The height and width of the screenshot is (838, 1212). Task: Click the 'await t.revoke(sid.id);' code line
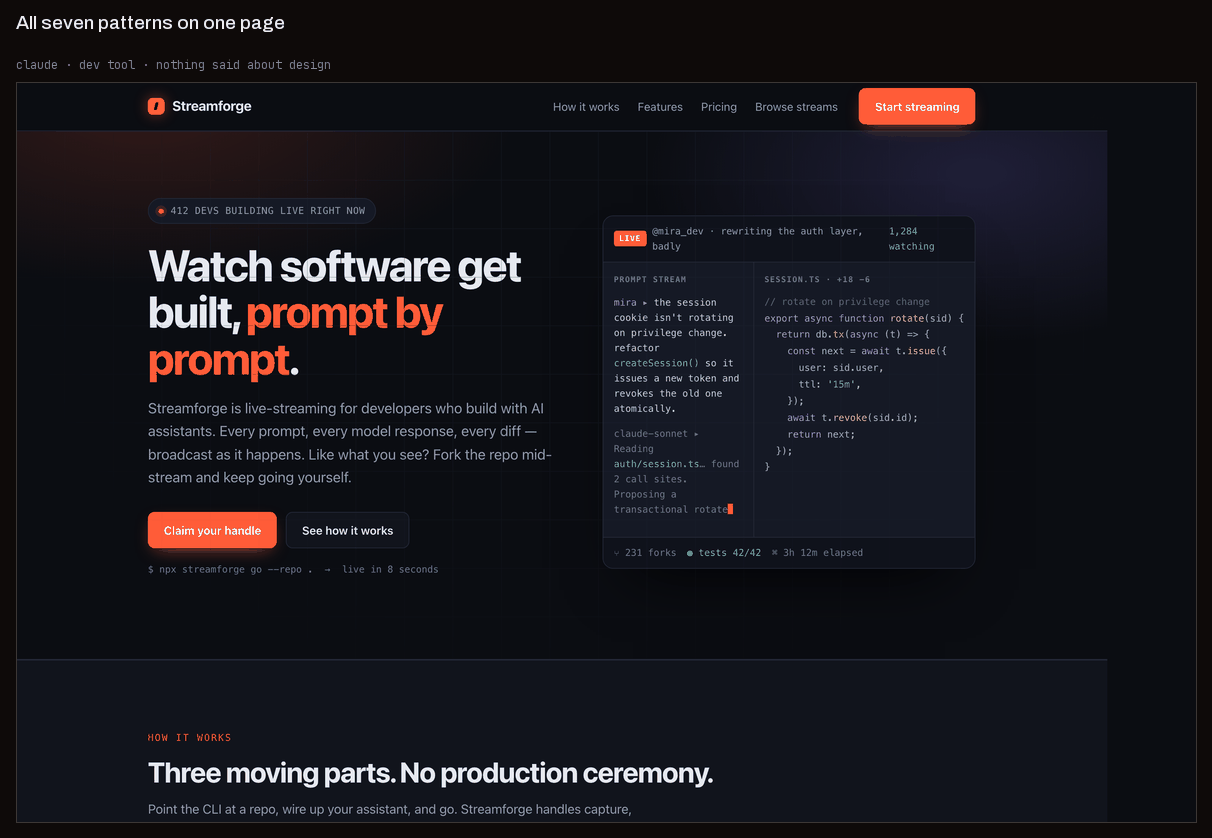852,418
